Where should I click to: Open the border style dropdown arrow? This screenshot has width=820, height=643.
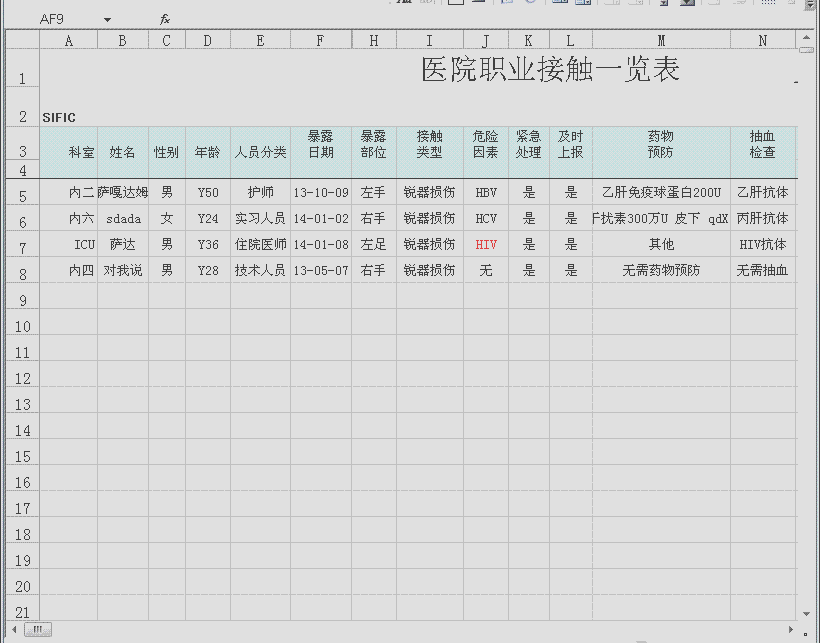(466, 4)
